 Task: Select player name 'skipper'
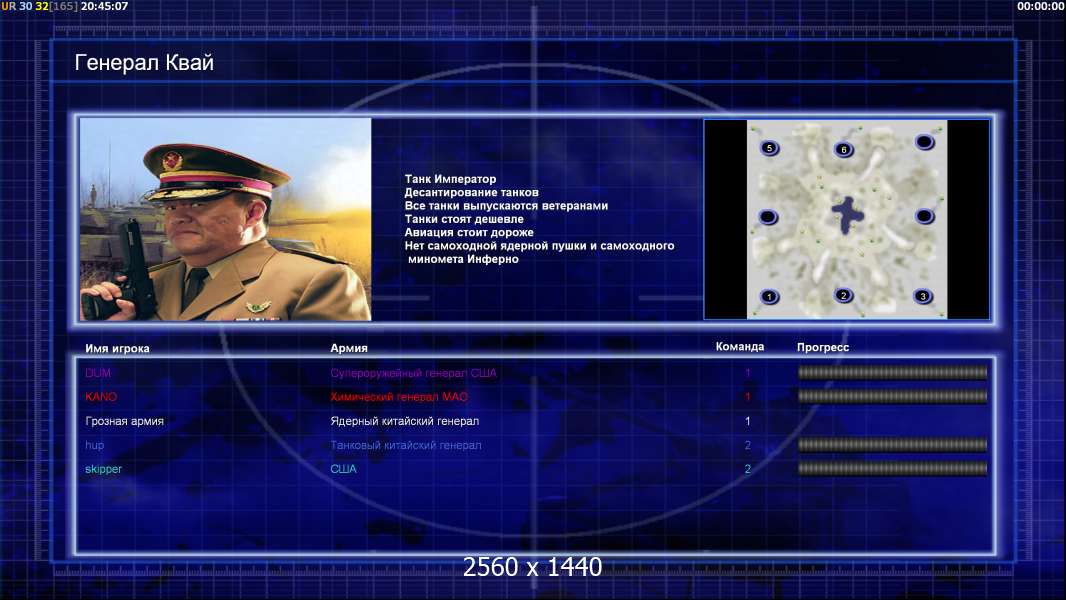pyautogui.click(x=103, y=469)
